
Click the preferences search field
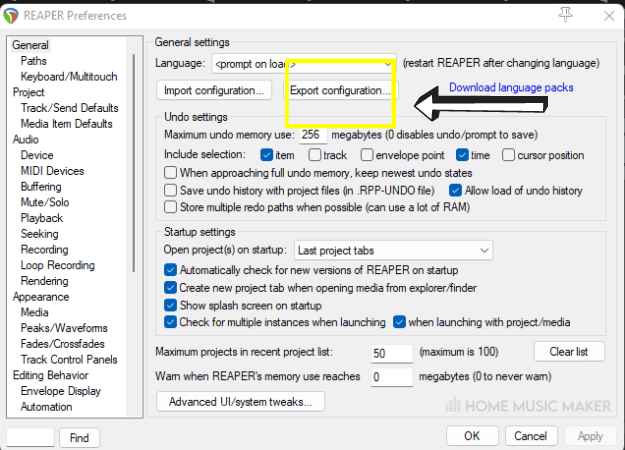coord(30,438)
